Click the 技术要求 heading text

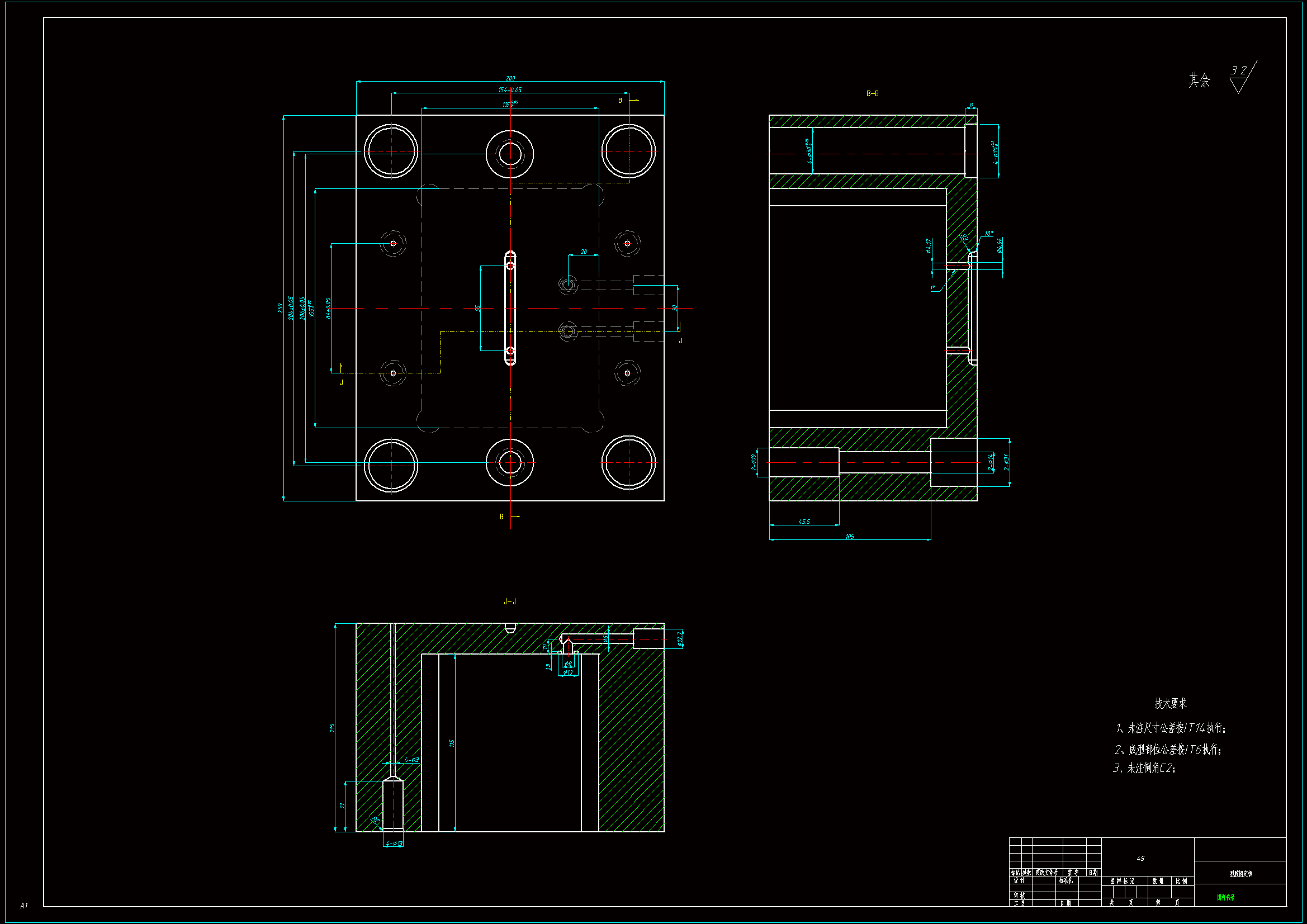point(1171,703)
